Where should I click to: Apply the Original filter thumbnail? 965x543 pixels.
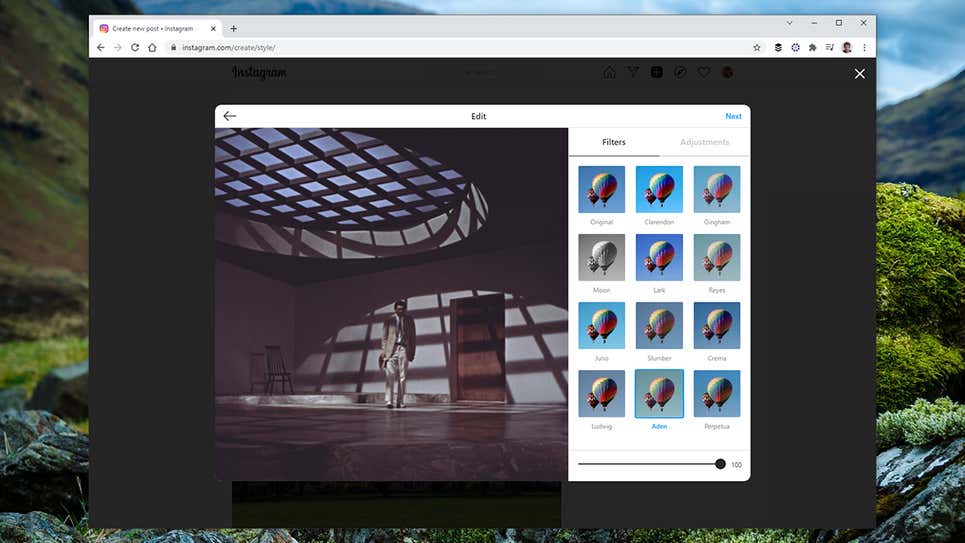click(x=601, y=189)
